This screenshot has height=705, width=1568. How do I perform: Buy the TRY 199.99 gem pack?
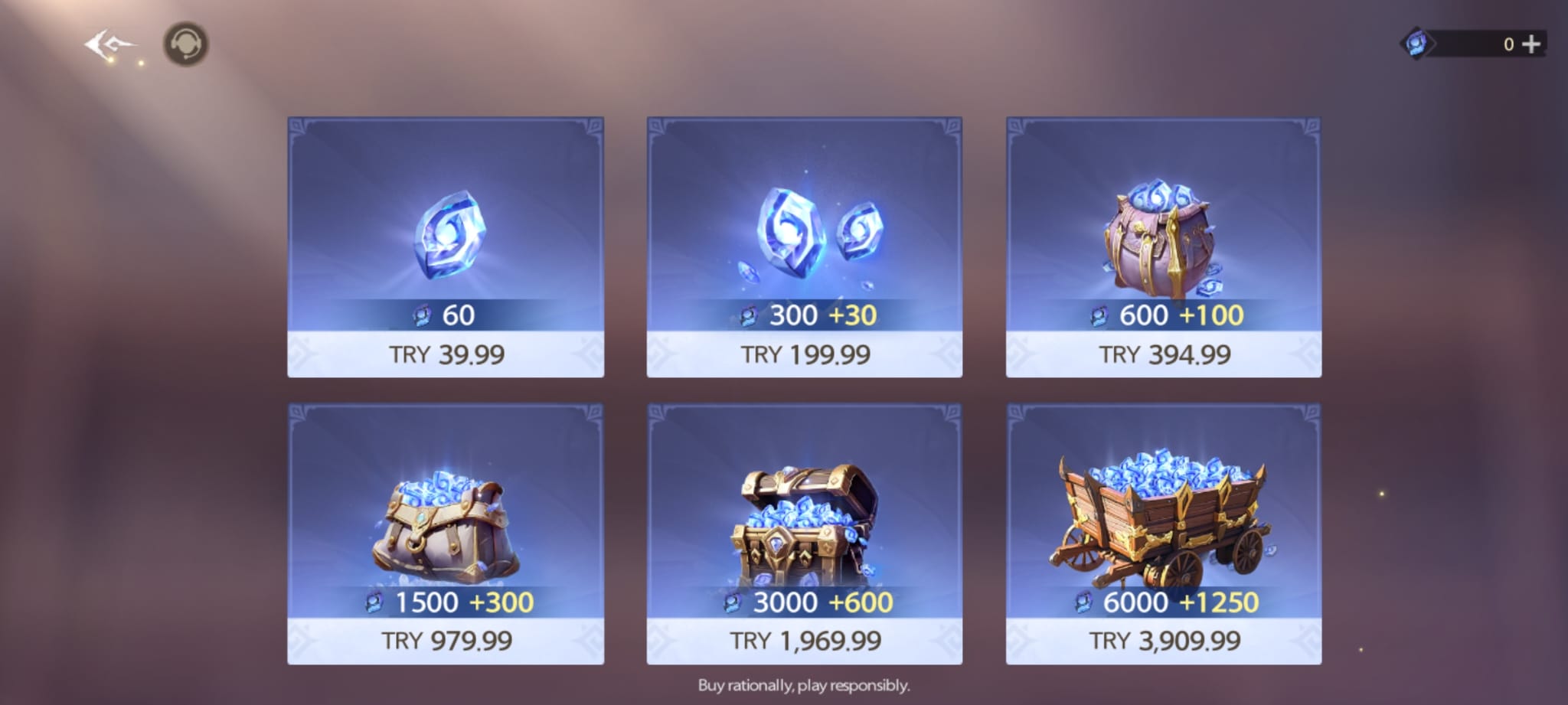tap(805, 354)
